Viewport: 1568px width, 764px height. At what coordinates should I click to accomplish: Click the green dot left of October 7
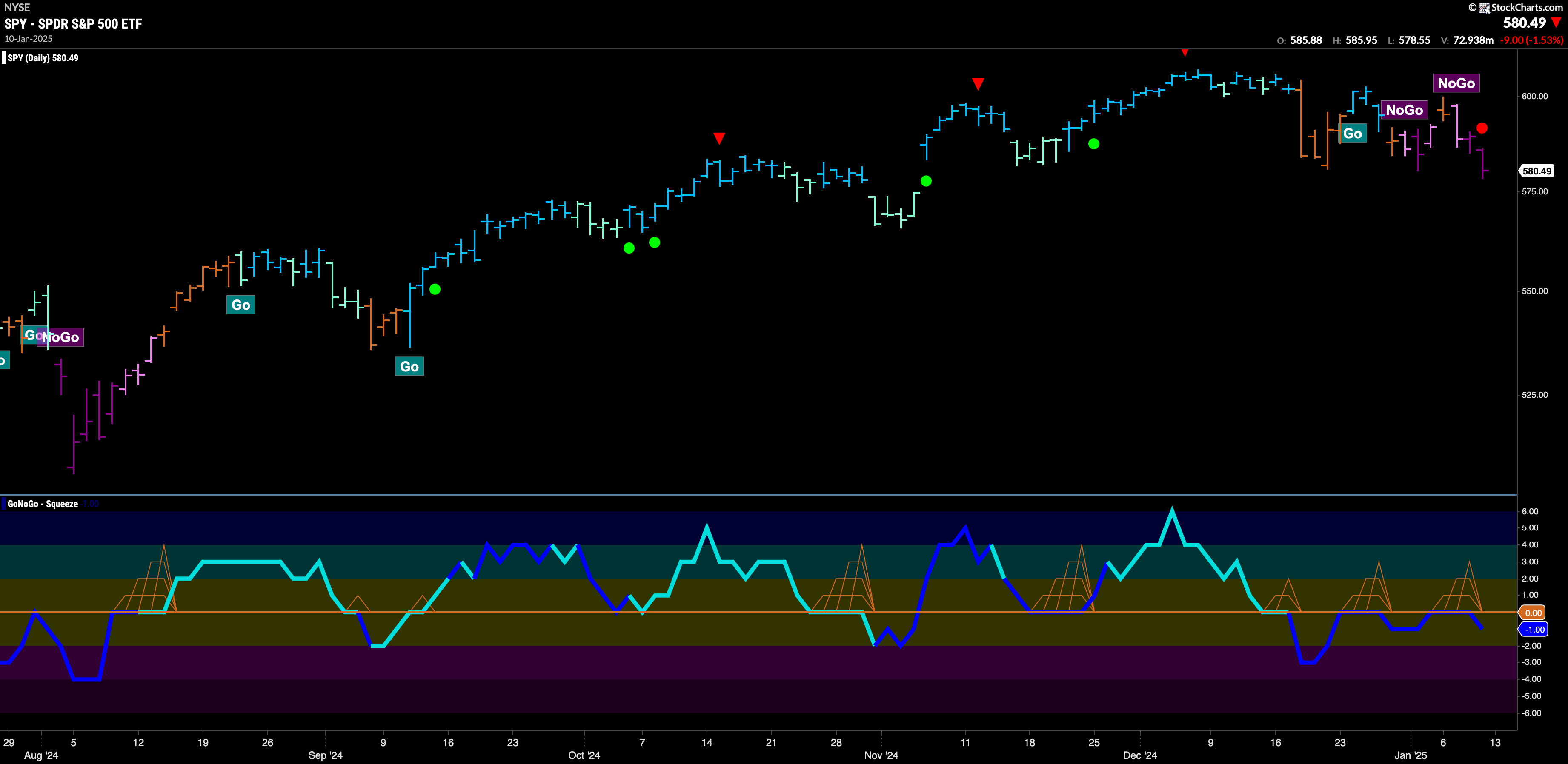coord(629,248)
